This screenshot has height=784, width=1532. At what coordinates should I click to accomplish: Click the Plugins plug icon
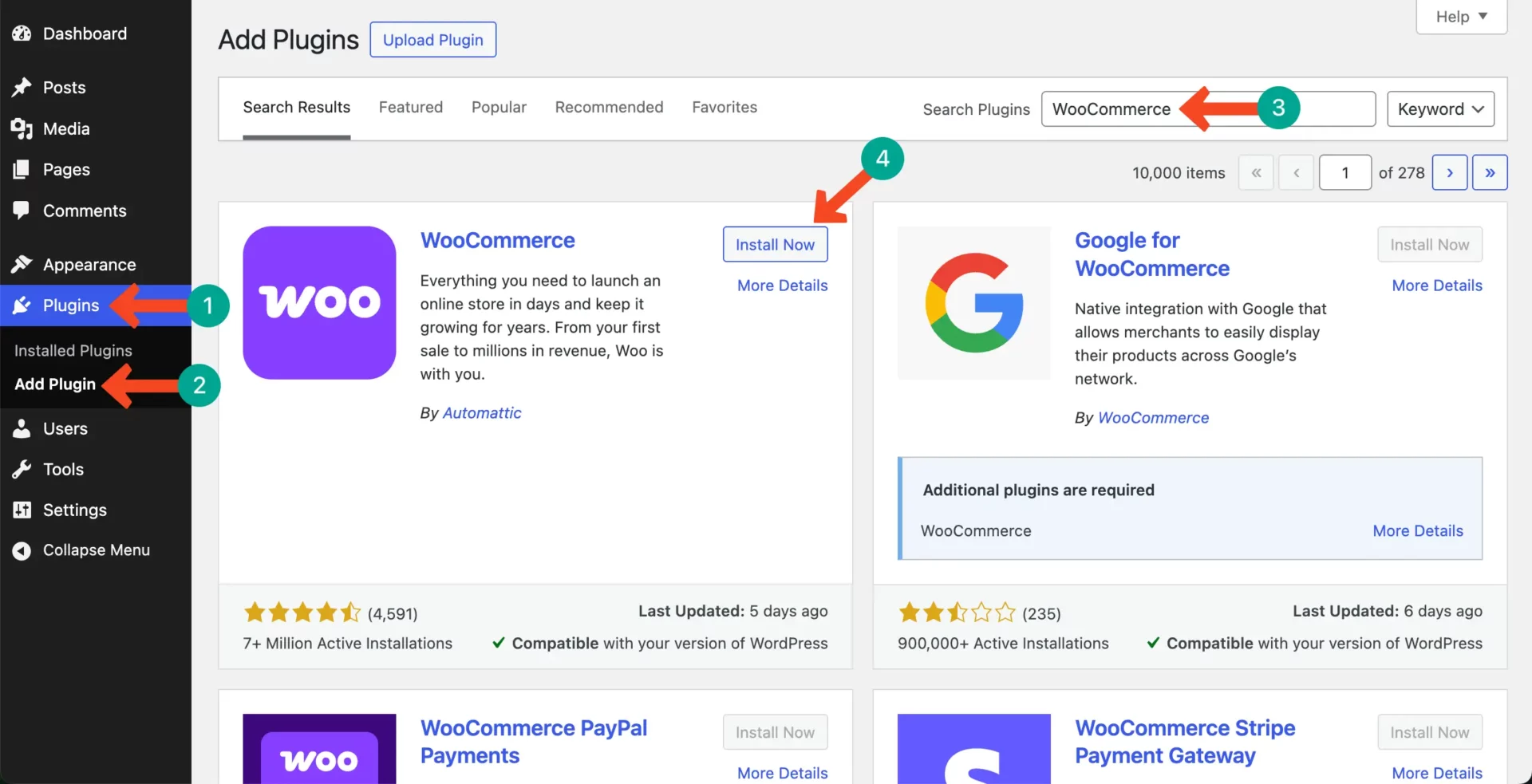point(22,305)
